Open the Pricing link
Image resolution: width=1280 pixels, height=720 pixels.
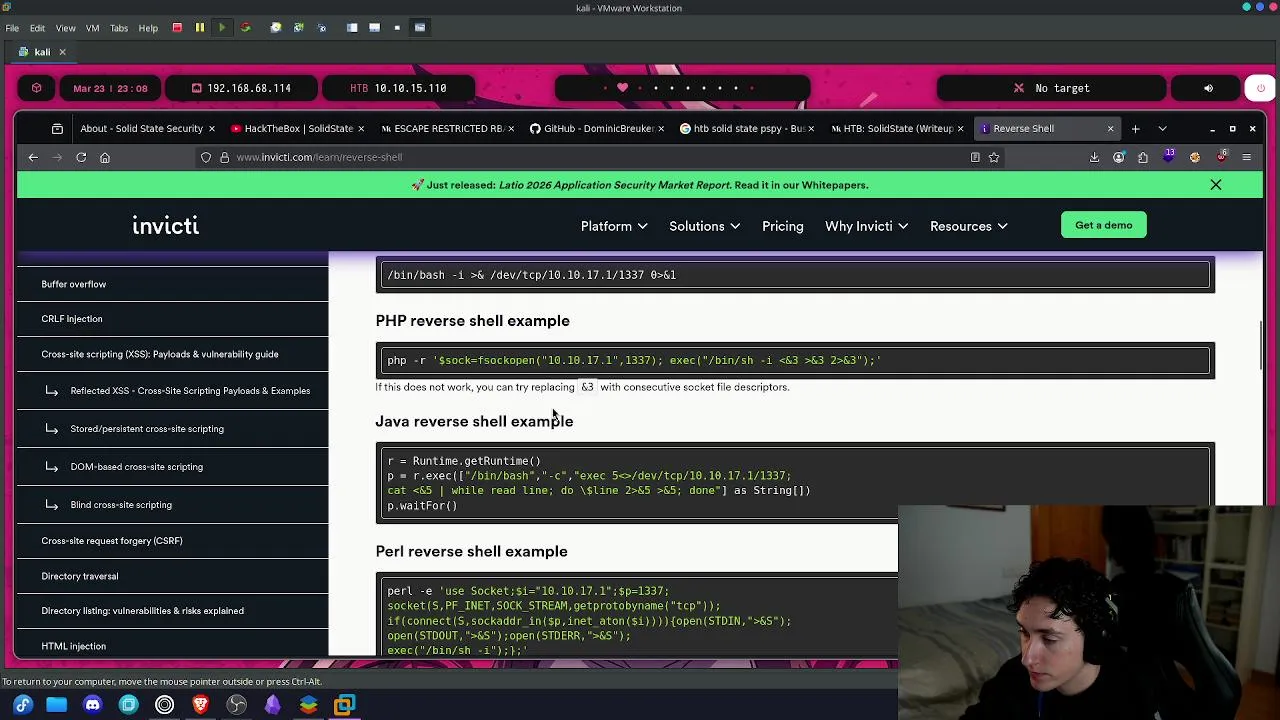point(783,226)
